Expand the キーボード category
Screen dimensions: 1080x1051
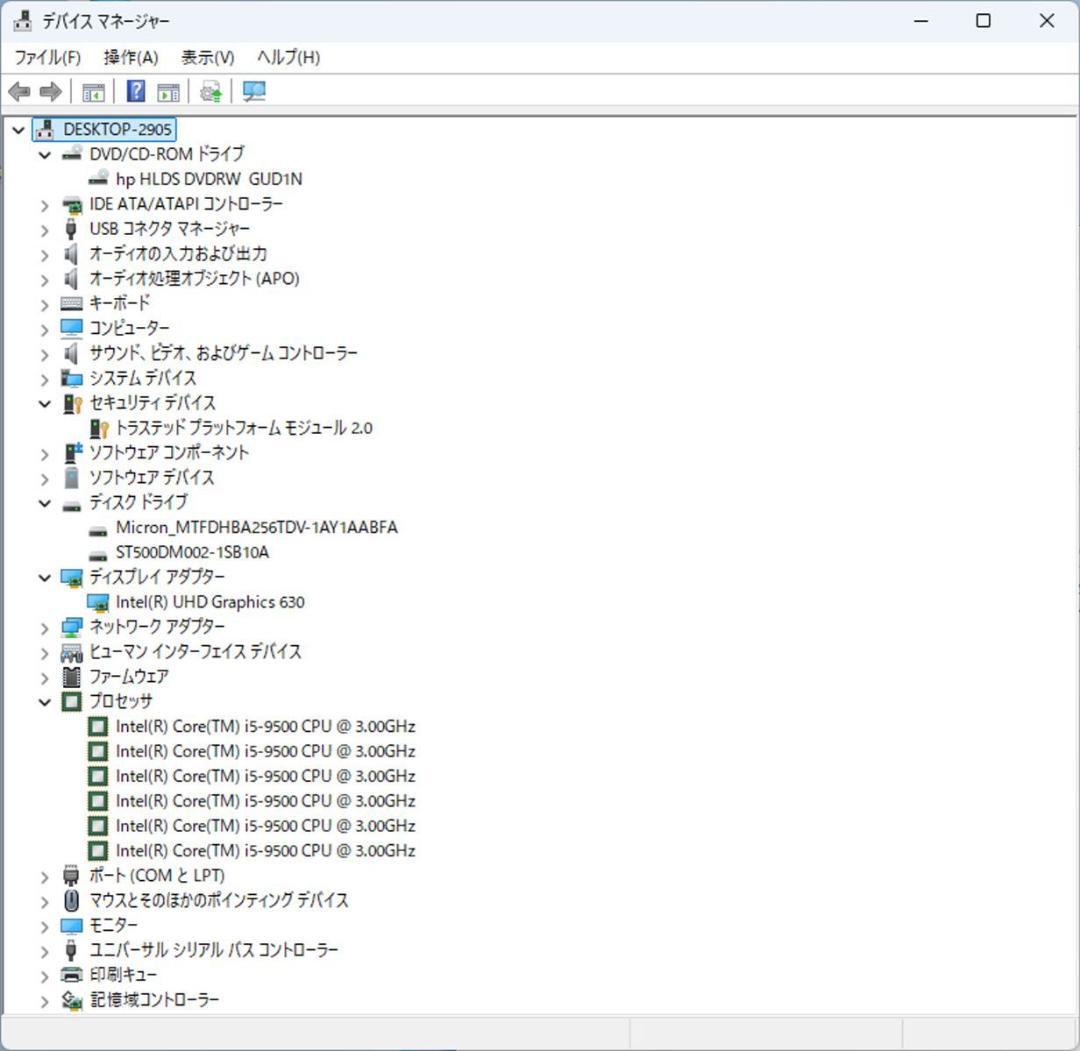click(44, 303)
